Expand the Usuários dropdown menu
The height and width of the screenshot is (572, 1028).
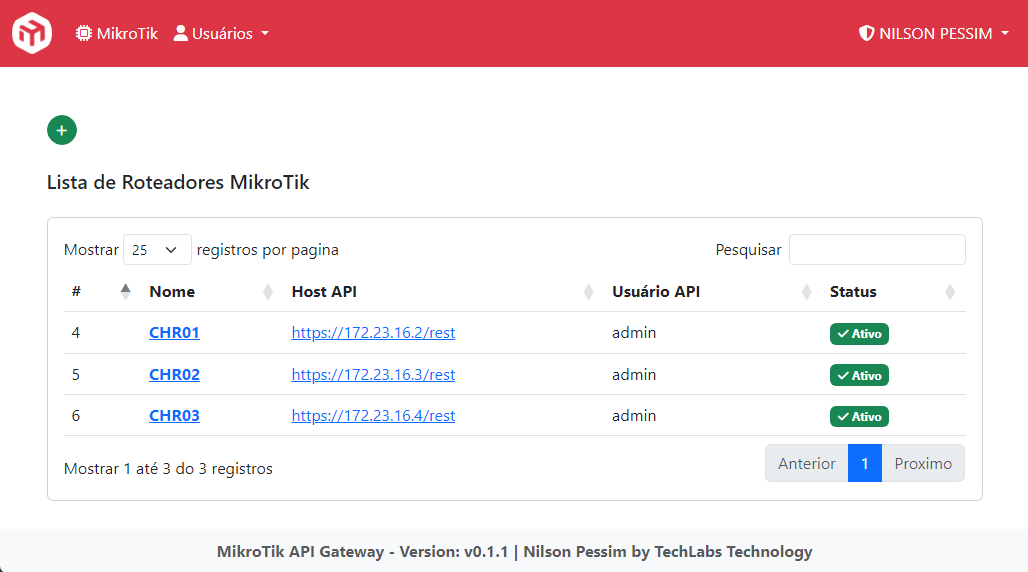pyautogui.click(x=221, y=33)
